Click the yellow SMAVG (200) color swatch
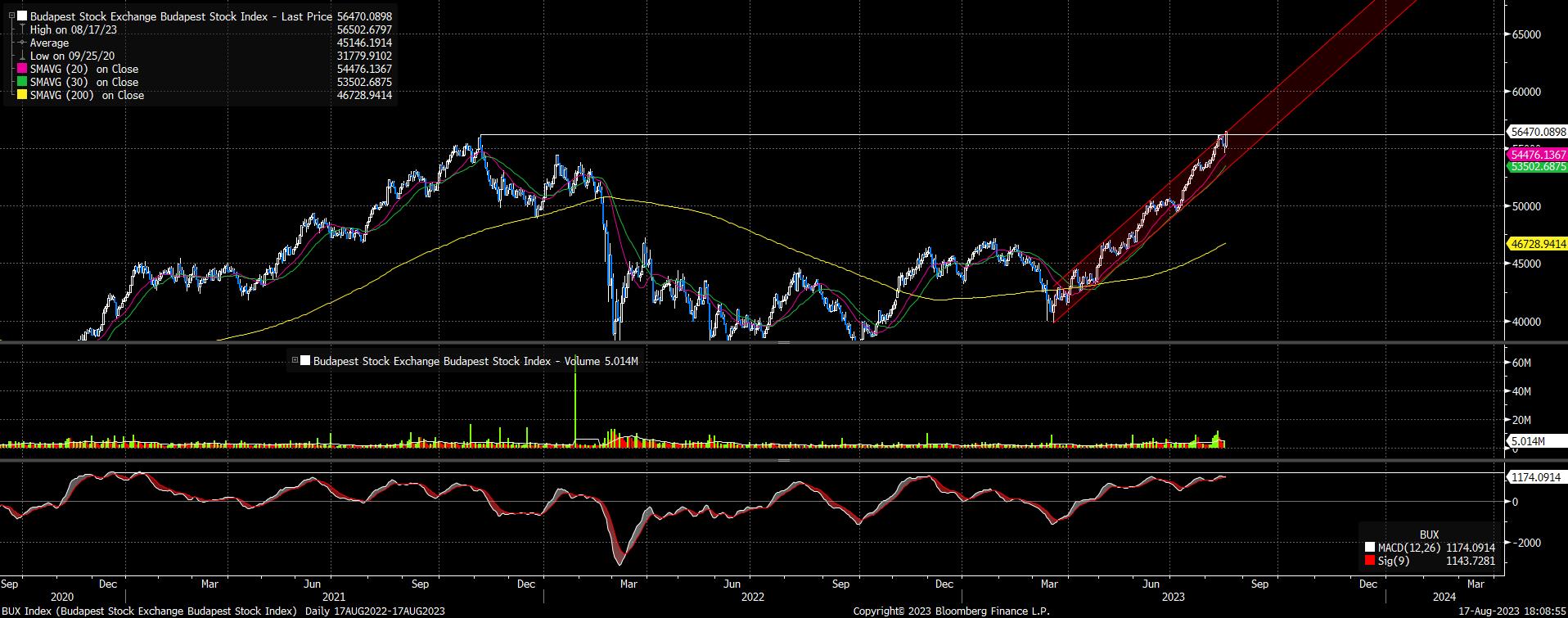This screenshot has width=1568, height=618. [23, 96]
